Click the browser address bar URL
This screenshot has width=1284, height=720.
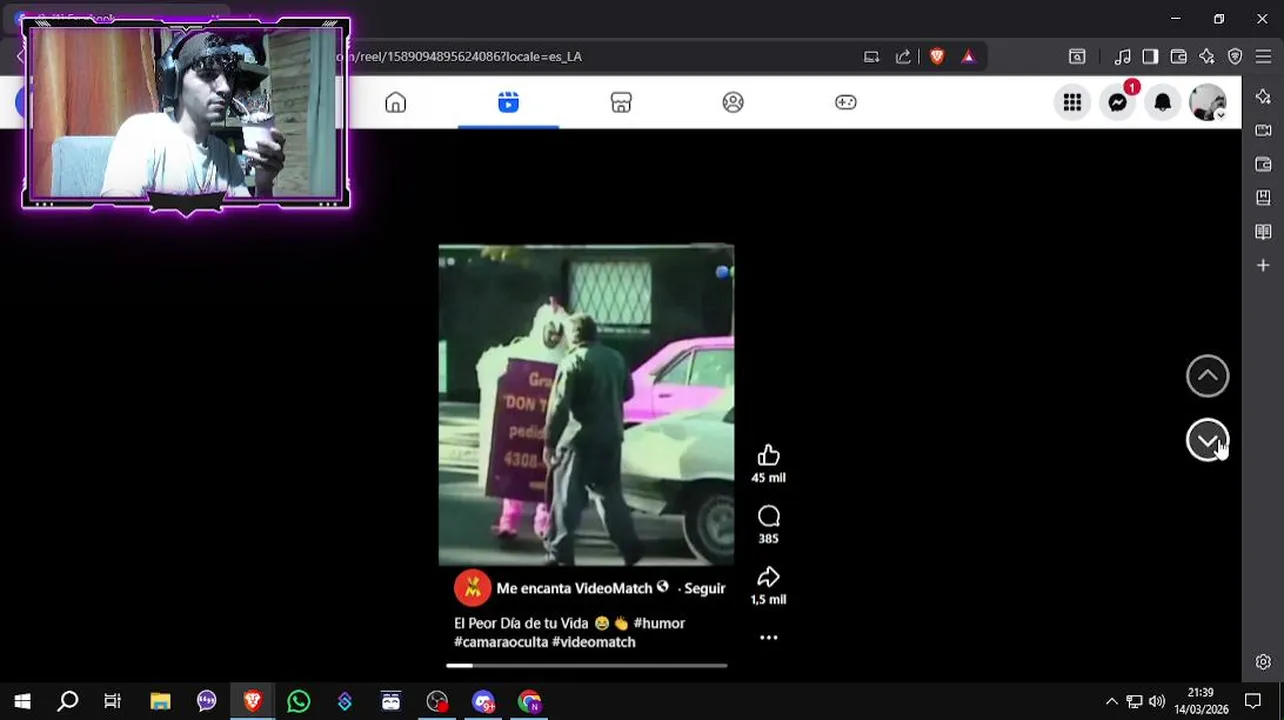(460, 56)
